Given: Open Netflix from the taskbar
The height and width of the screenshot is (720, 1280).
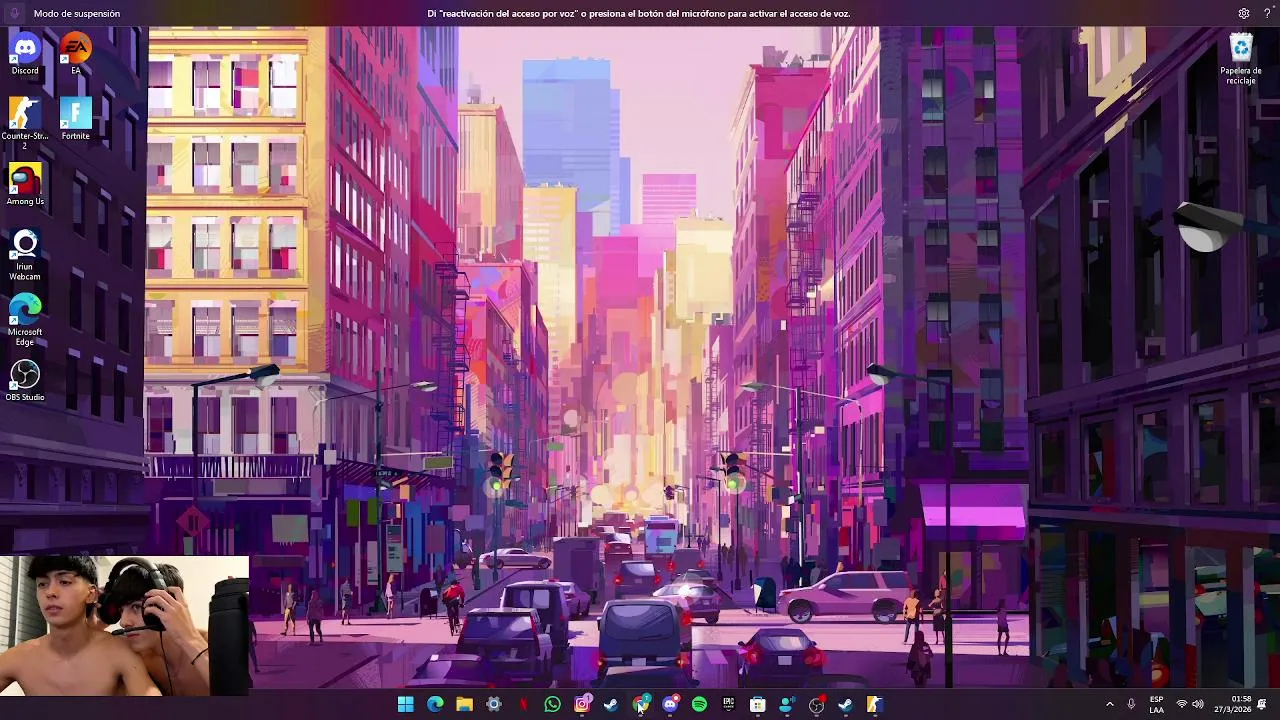Looking at the screenshot, I should tap(523, 705).
